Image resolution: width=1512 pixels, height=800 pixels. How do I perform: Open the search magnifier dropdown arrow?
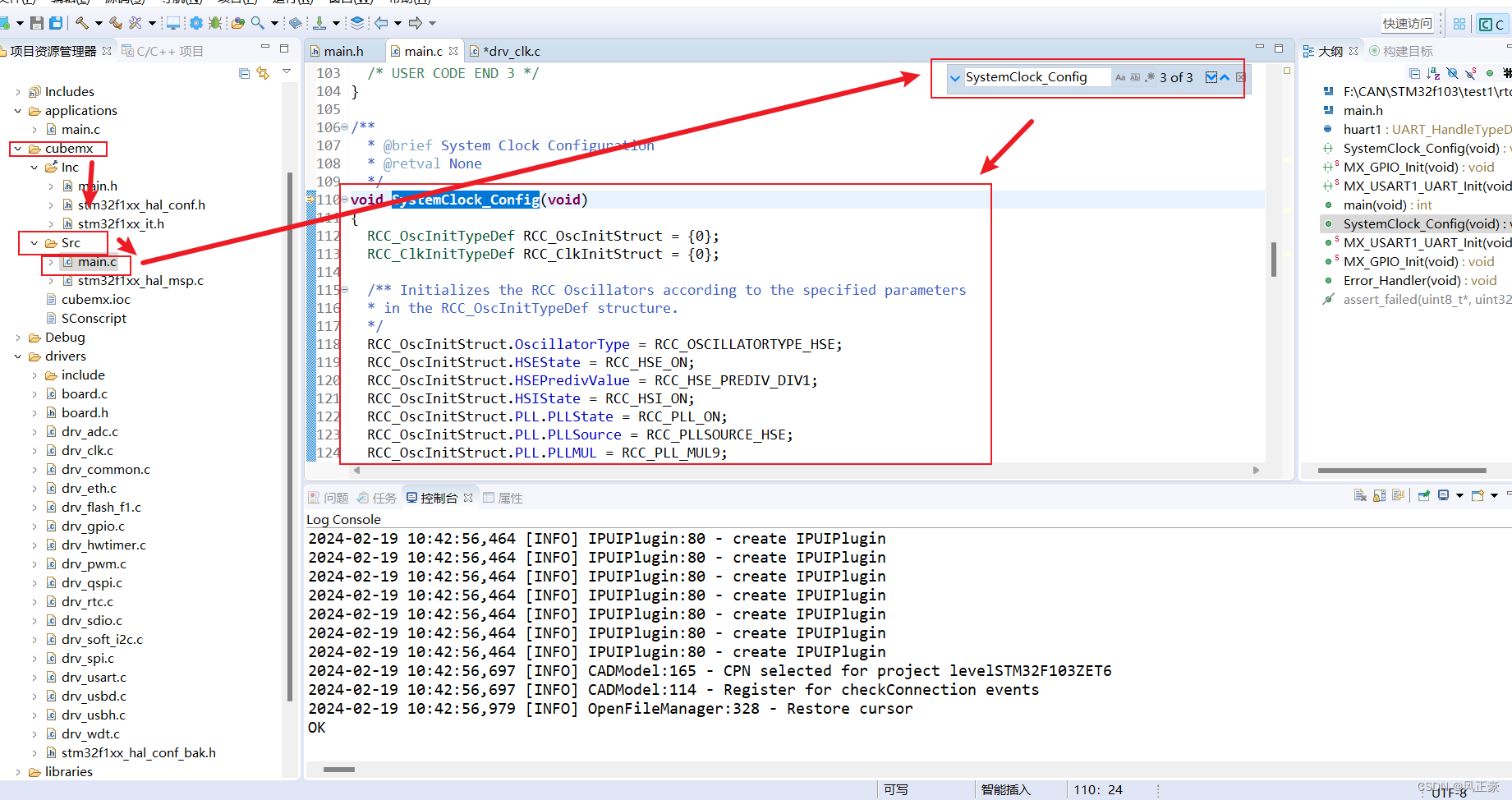[274, 23]
